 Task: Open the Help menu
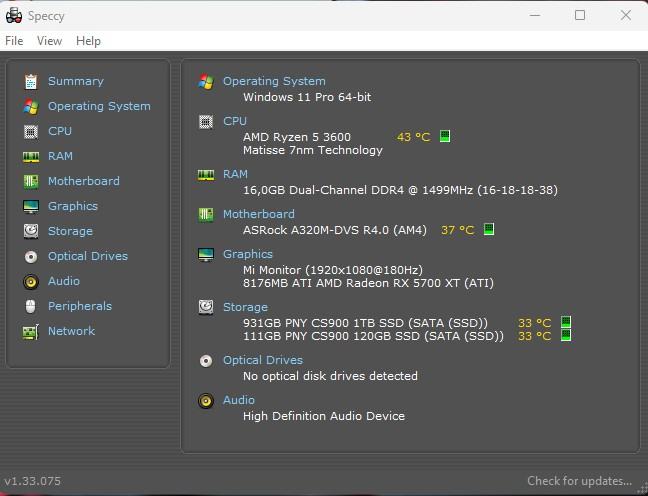tap(88, 41)
